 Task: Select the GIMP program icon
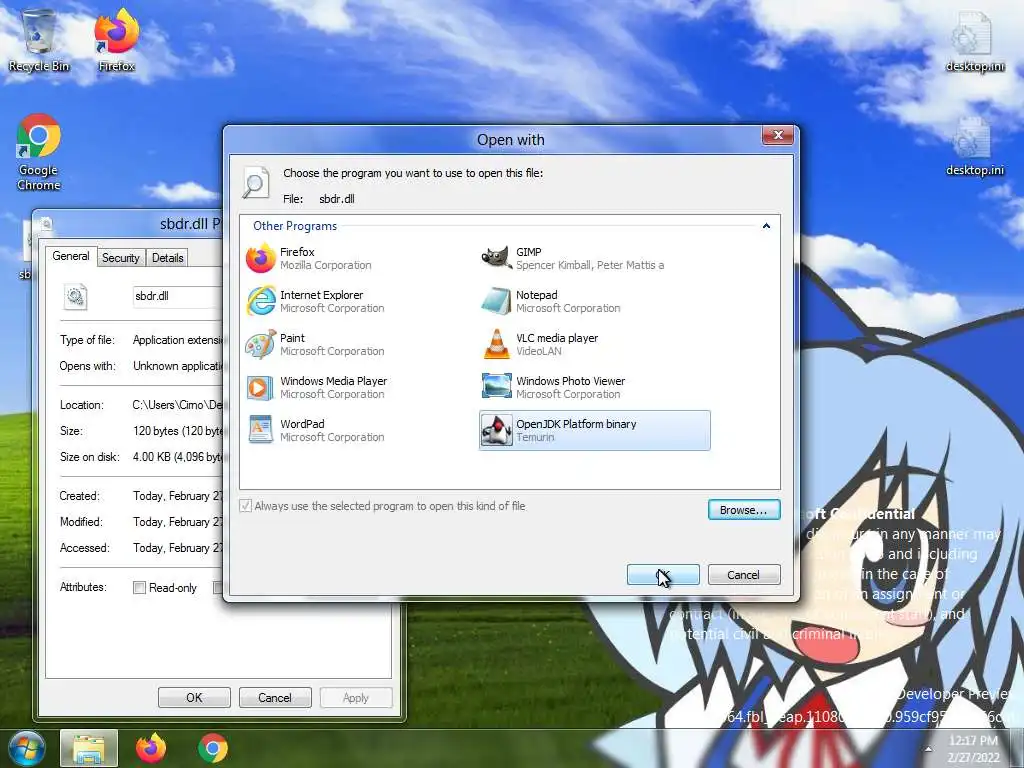496,258
